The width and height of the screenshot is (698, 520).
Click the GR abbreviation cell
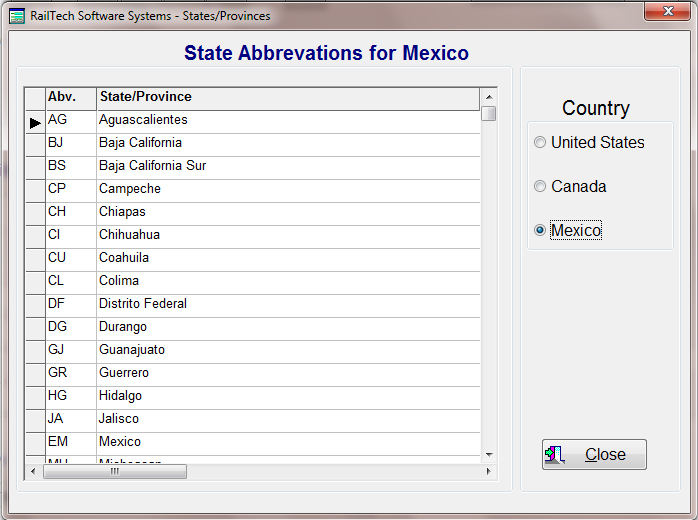point(71,375)
